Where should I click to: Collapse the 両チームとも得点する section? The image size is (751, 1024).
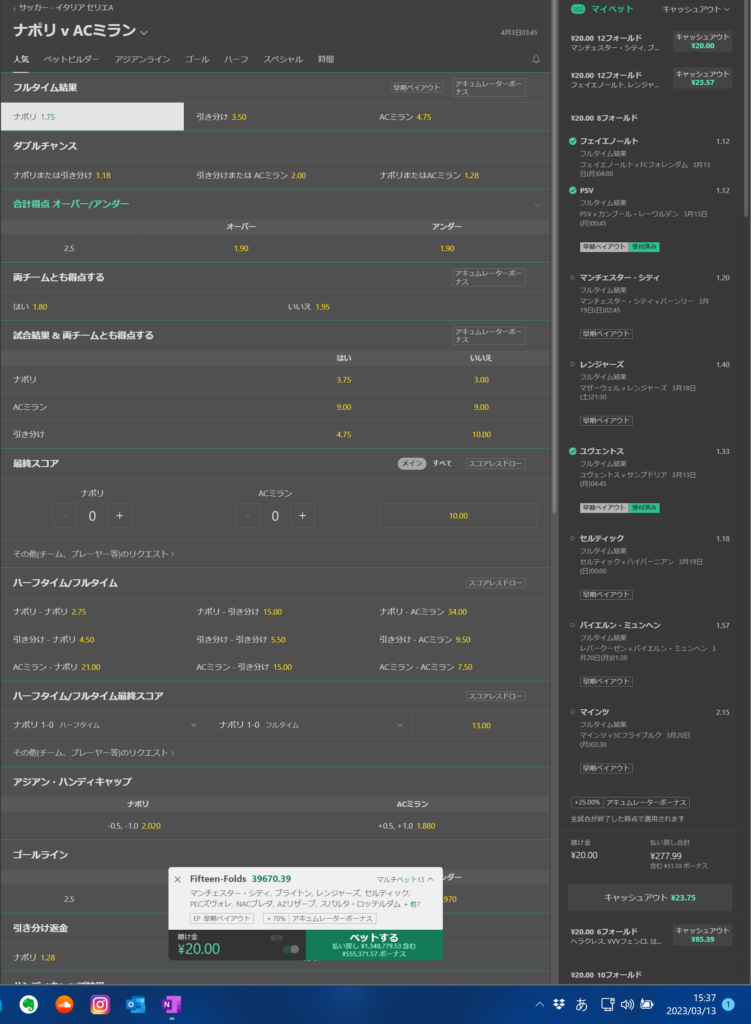[x=537, y=278]
